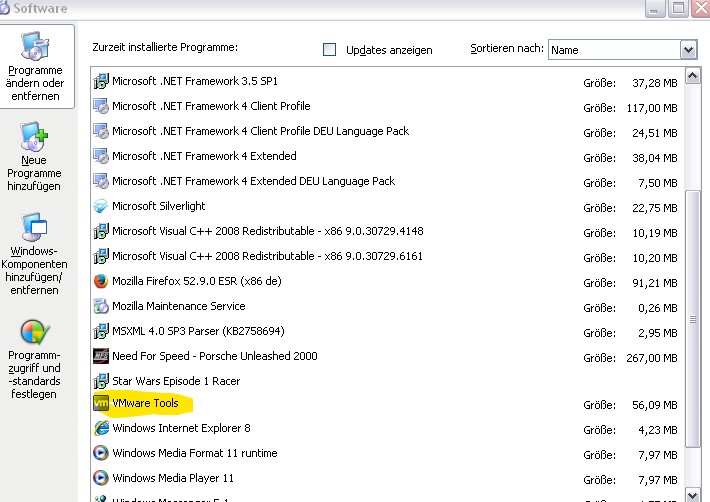The width and height of the screenshot is (710, 502).
Task: Click the MSXML 4.0 SP3 Parser icon
Action: [x=101, y=331]
